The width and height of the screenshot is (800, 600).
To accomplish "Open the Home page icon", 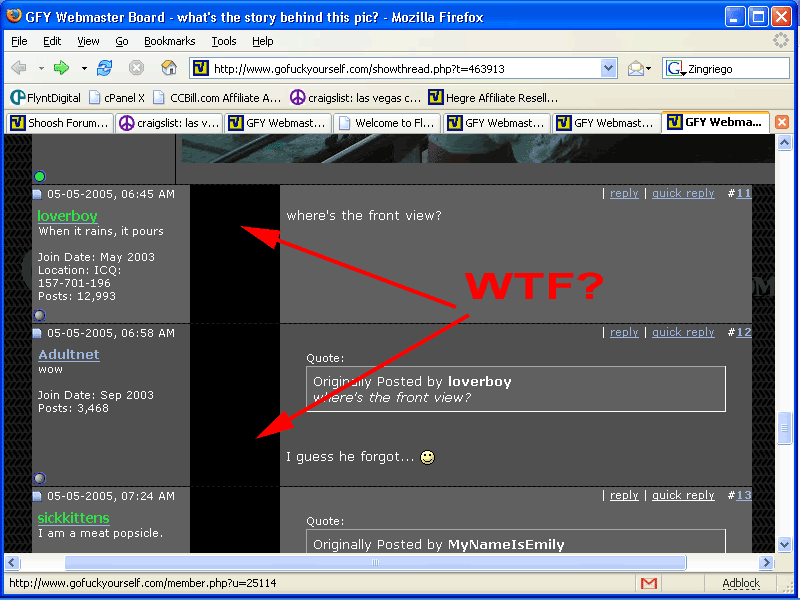I will 168,68.
